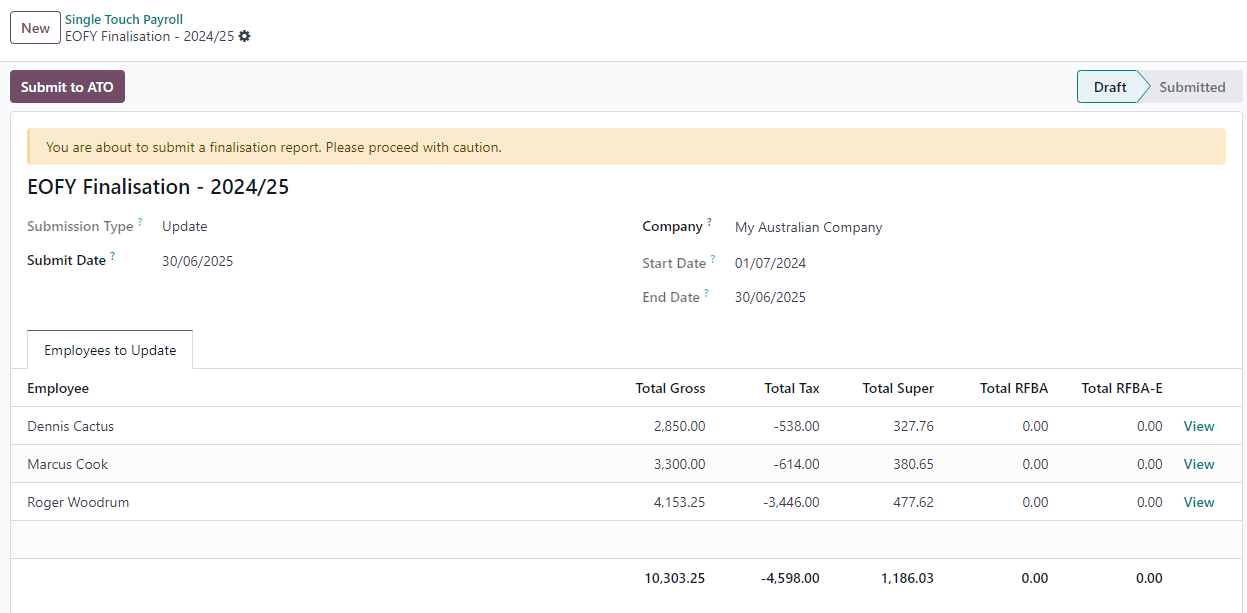Go back to Single Touch Payroll breadcrumb
The image size is (1247, 613).
point(124,19)
